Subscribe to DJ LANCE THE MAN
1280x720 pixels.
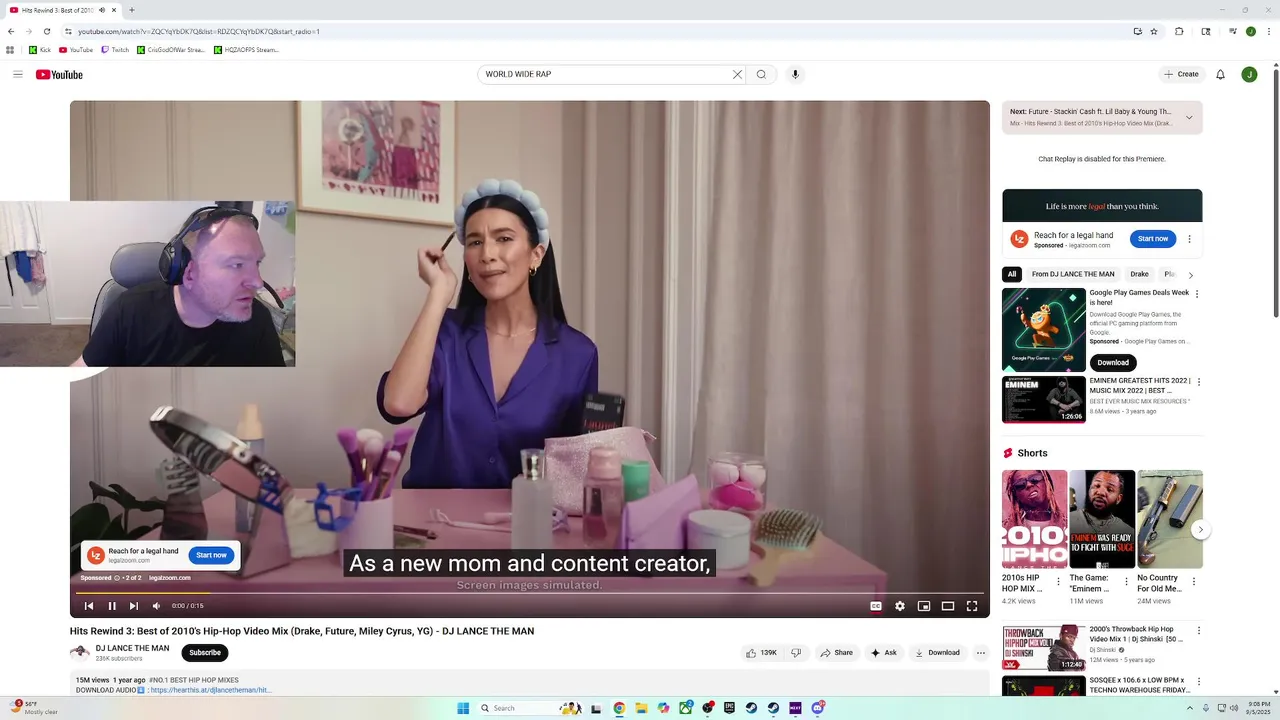[x=205, y=653]
